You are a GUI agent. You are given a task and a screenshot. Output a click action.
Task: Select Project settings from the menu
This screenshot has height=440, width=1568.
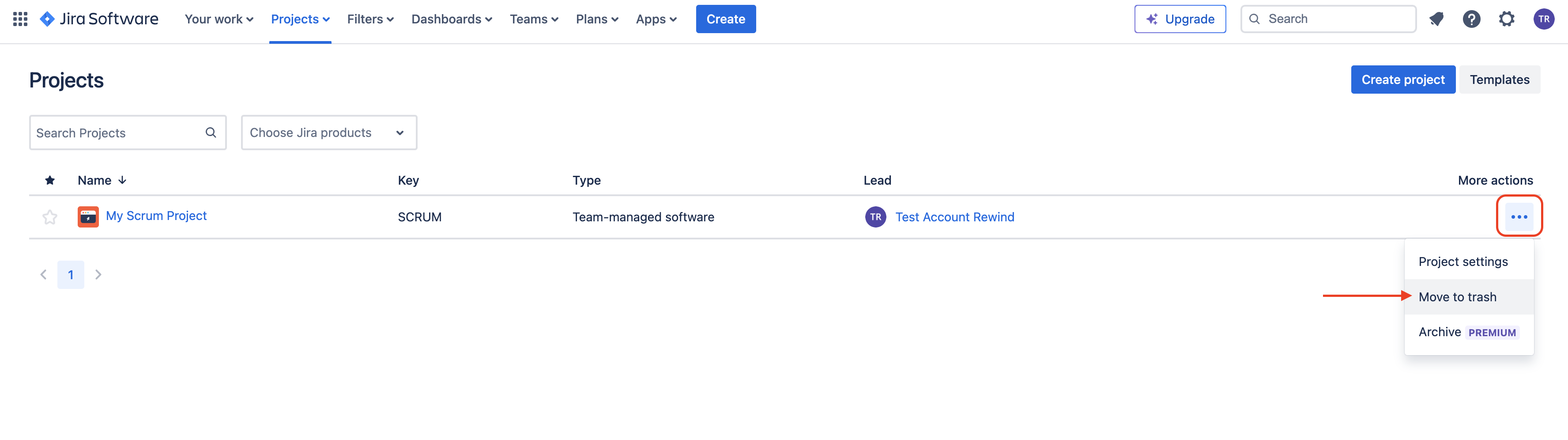(x=1463, y=261)
